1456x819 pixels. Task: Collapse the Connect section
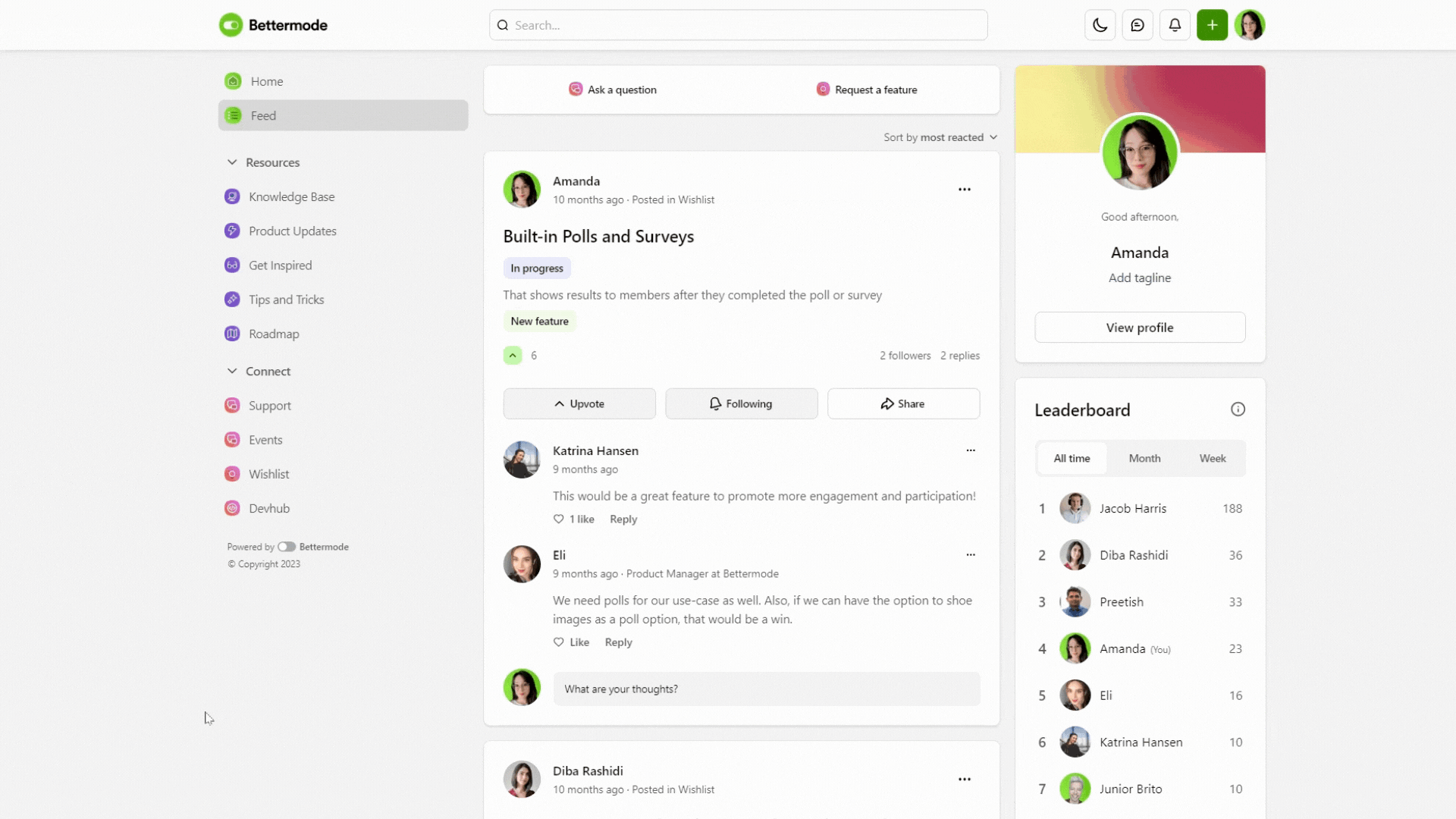click(232, 371)
